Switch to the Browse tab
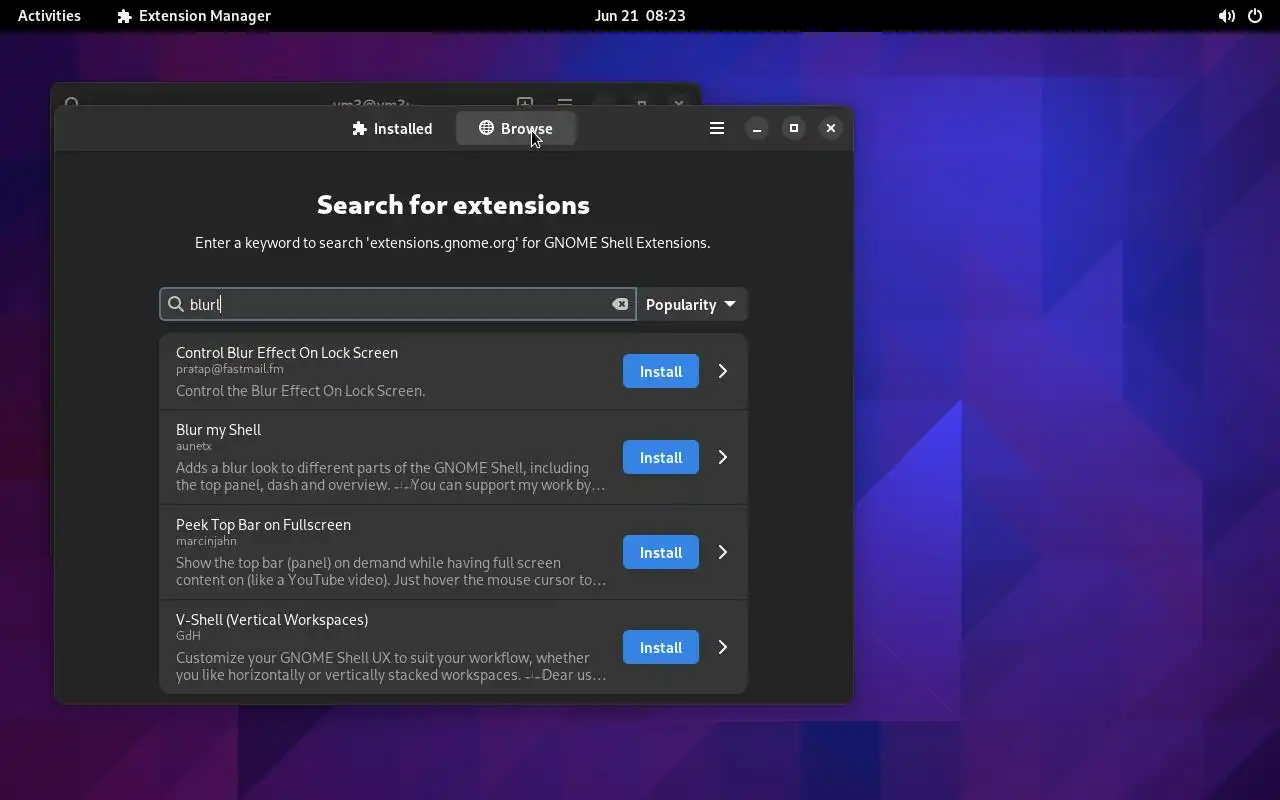The image size is (1280, 800). [516, 128]
